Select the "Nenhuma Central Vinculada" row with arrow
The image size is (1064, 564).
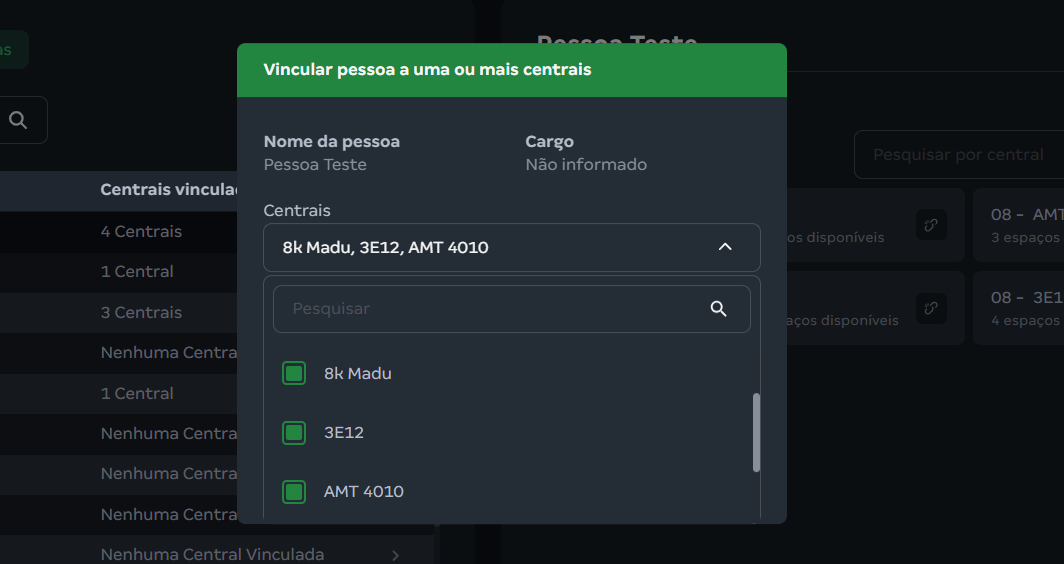tap(212, 555)
